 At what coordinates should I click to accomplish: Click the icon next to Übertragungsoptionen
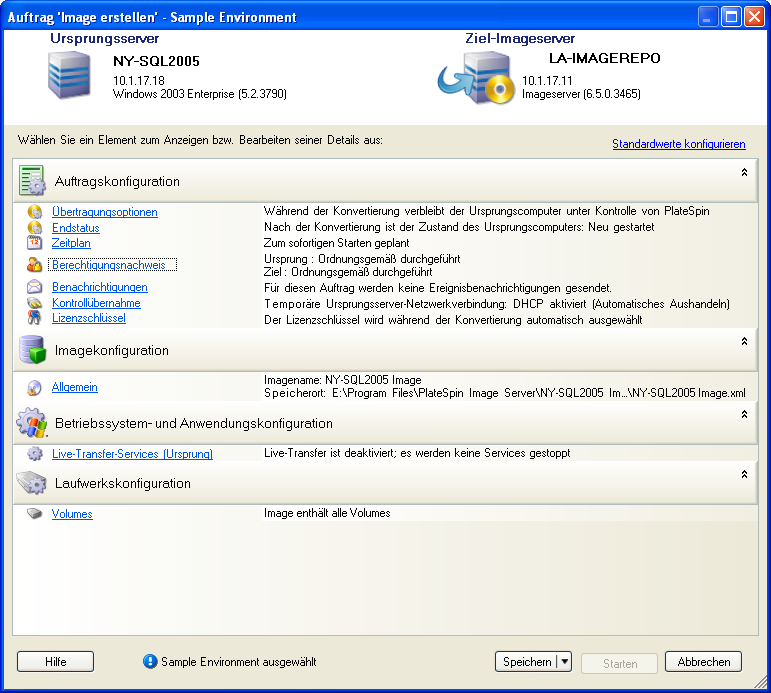(x=34, y=212)
